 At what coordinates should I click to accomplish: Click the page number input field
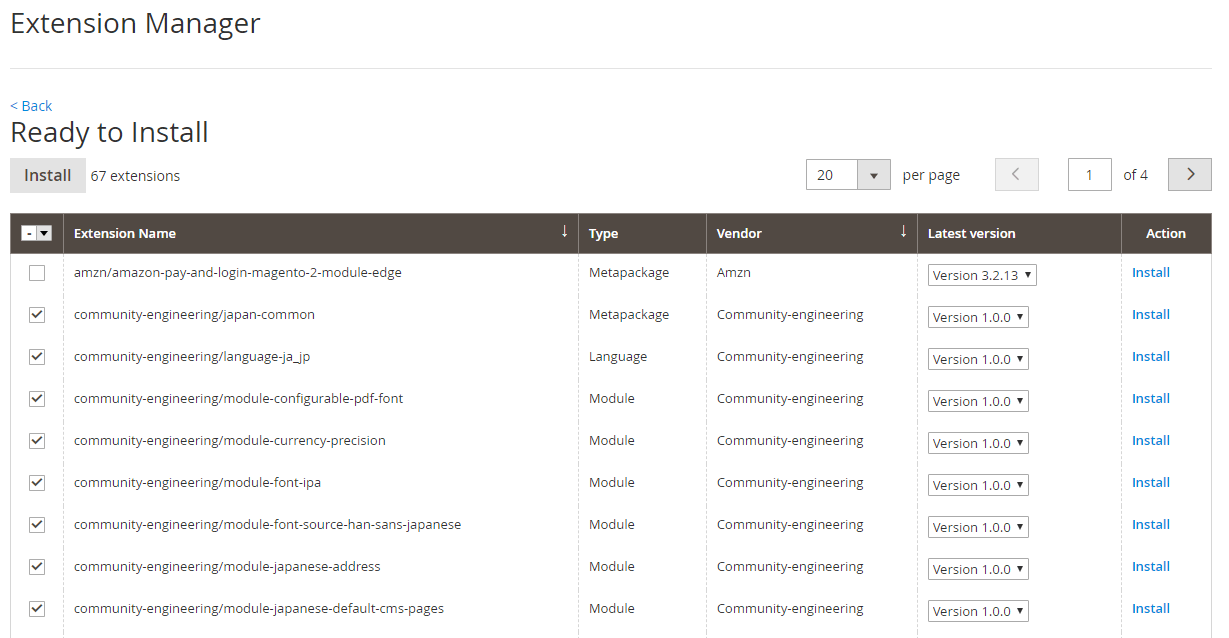1089,174
